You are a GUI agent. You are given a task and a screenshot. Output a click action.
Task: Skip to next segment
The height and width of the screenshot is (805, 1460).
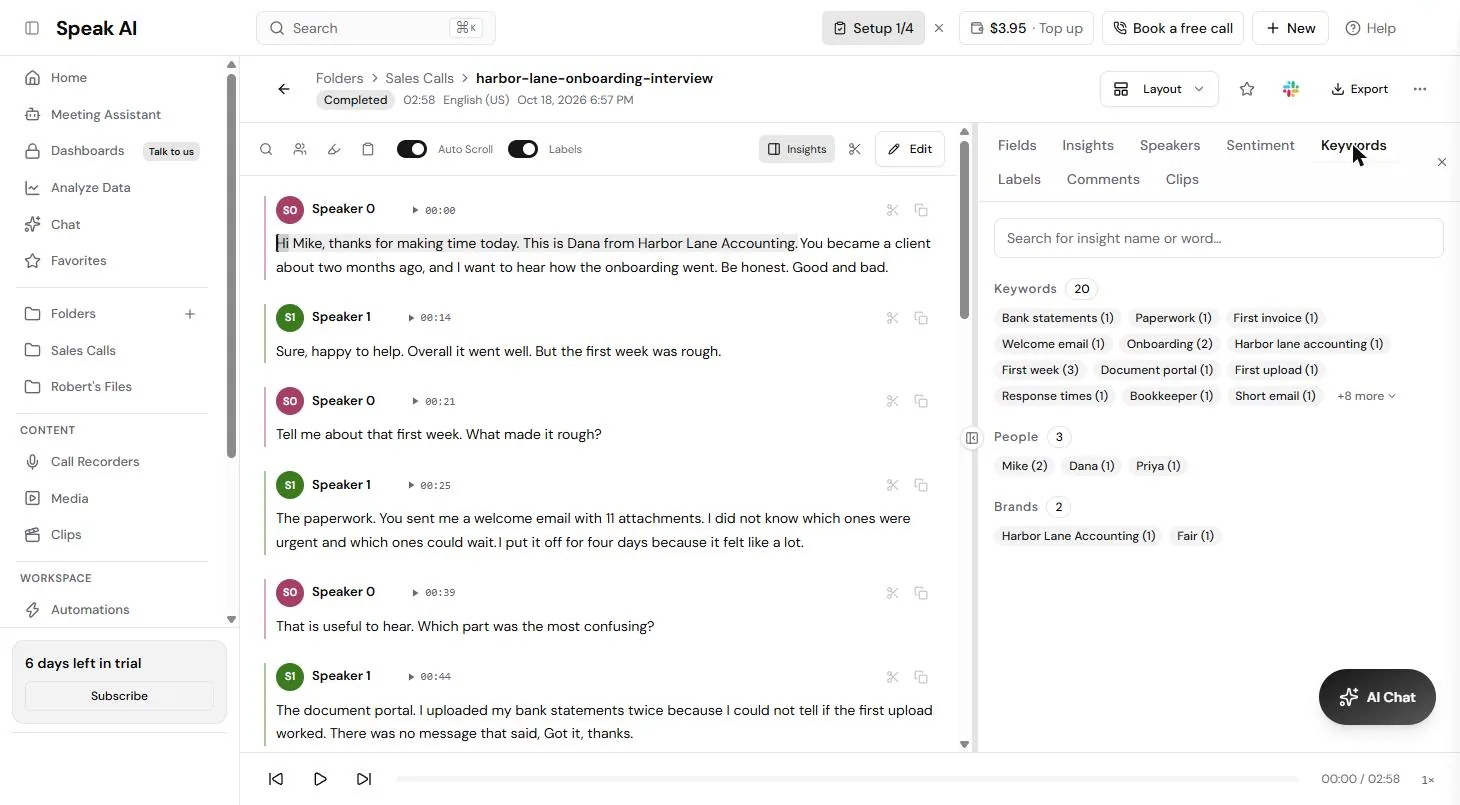(364, 779)
